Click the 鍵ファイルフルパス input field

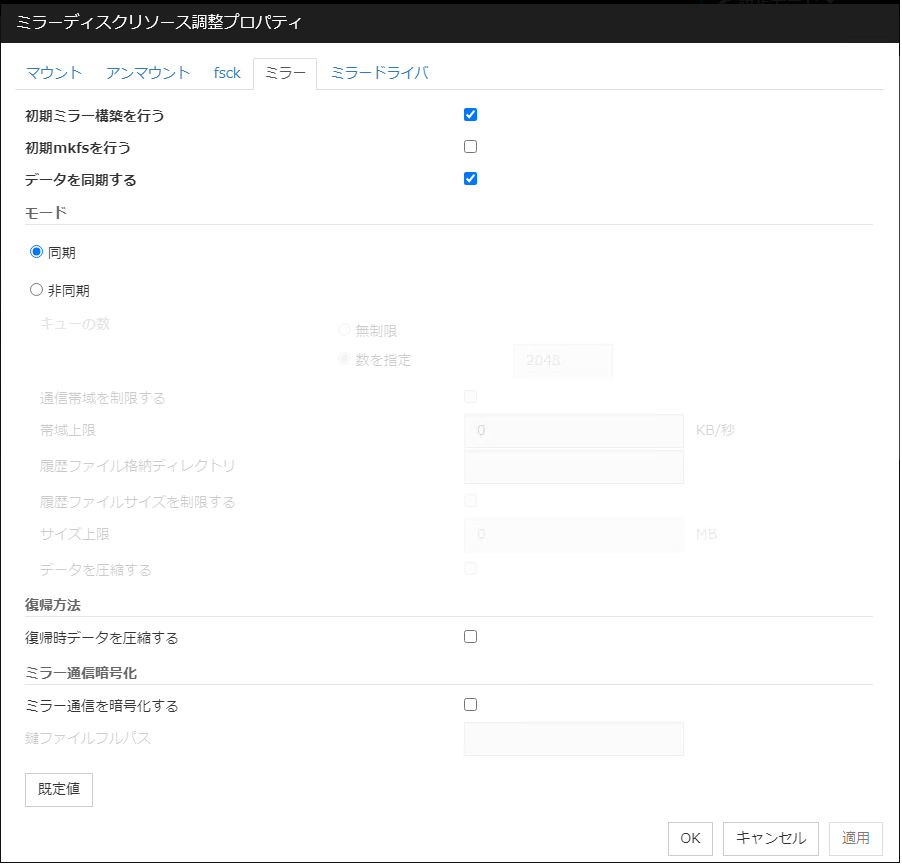tap(574, 740)
